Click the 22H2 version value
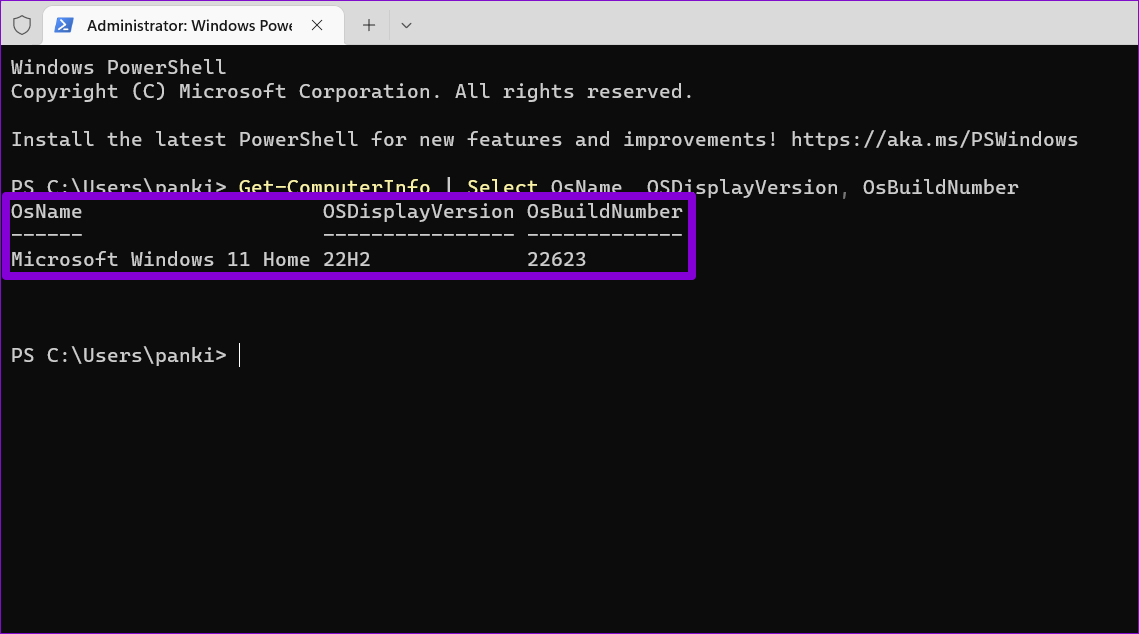 coord(346,260)
